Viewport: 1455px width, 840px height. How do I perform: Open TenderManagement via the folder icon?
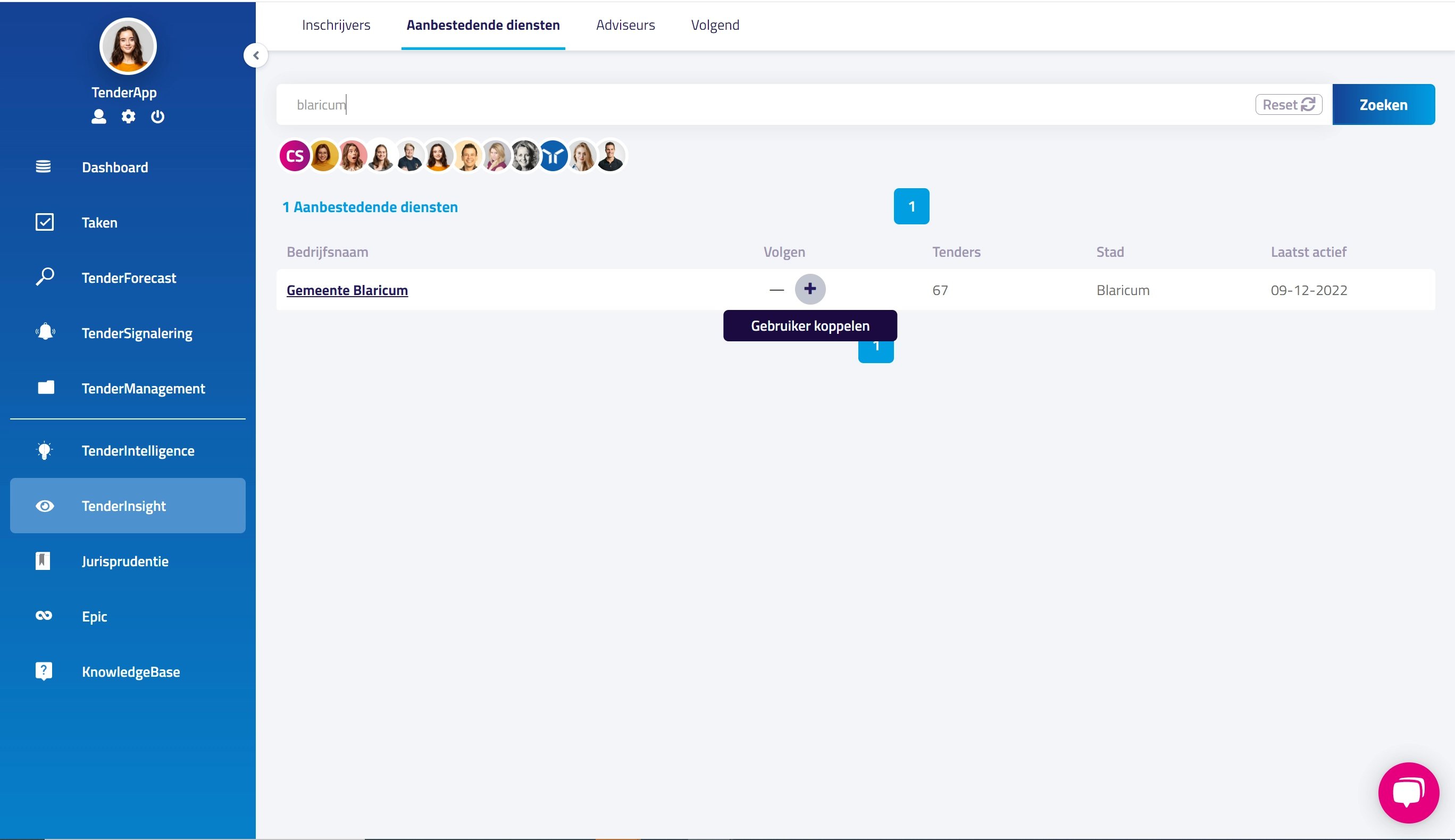click(x=45, y=388)
